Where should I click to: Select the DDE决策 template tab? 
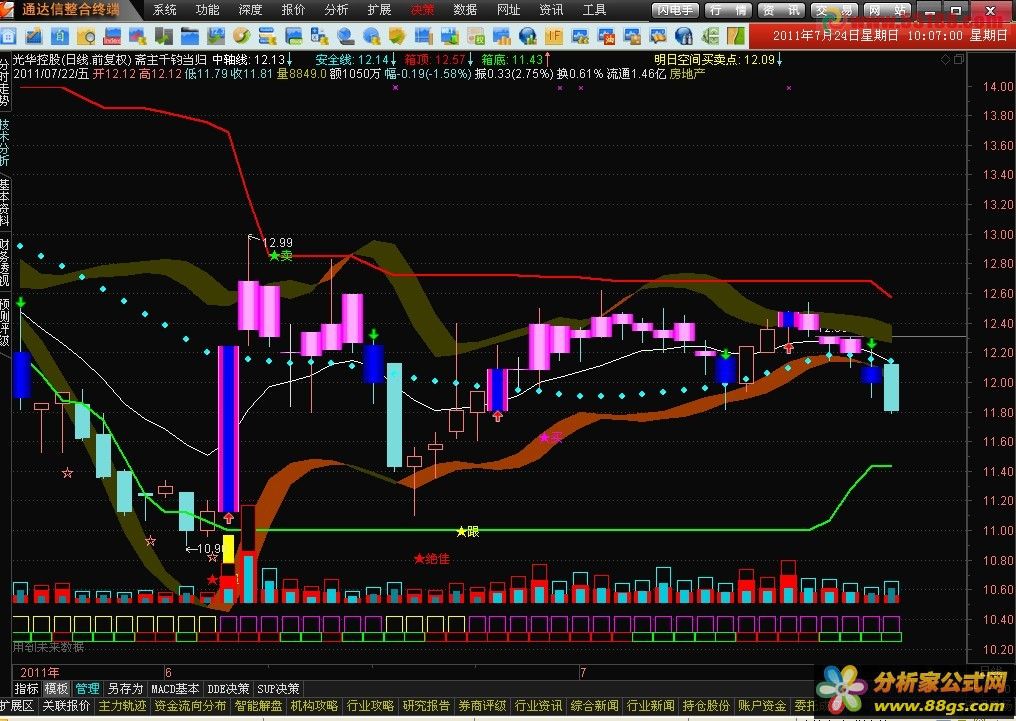point(227,689)
